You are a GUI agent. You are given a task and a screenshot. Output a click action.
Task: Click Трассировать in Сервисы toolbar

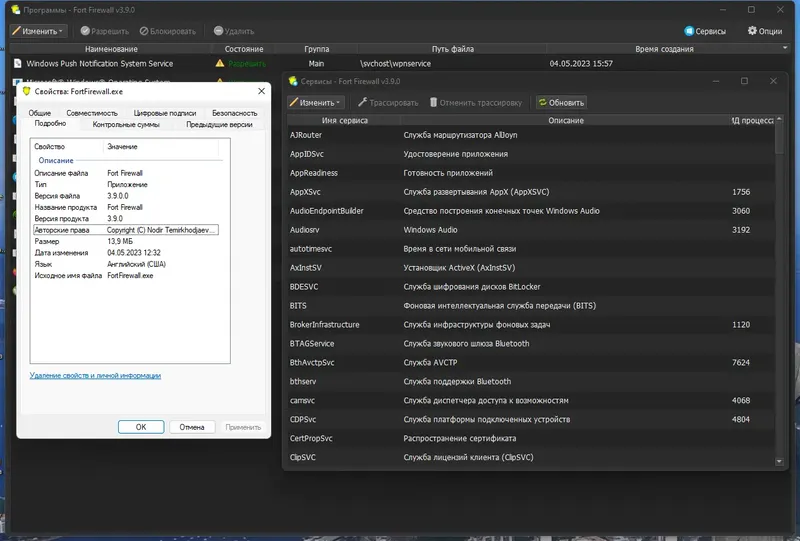point(388,103)
